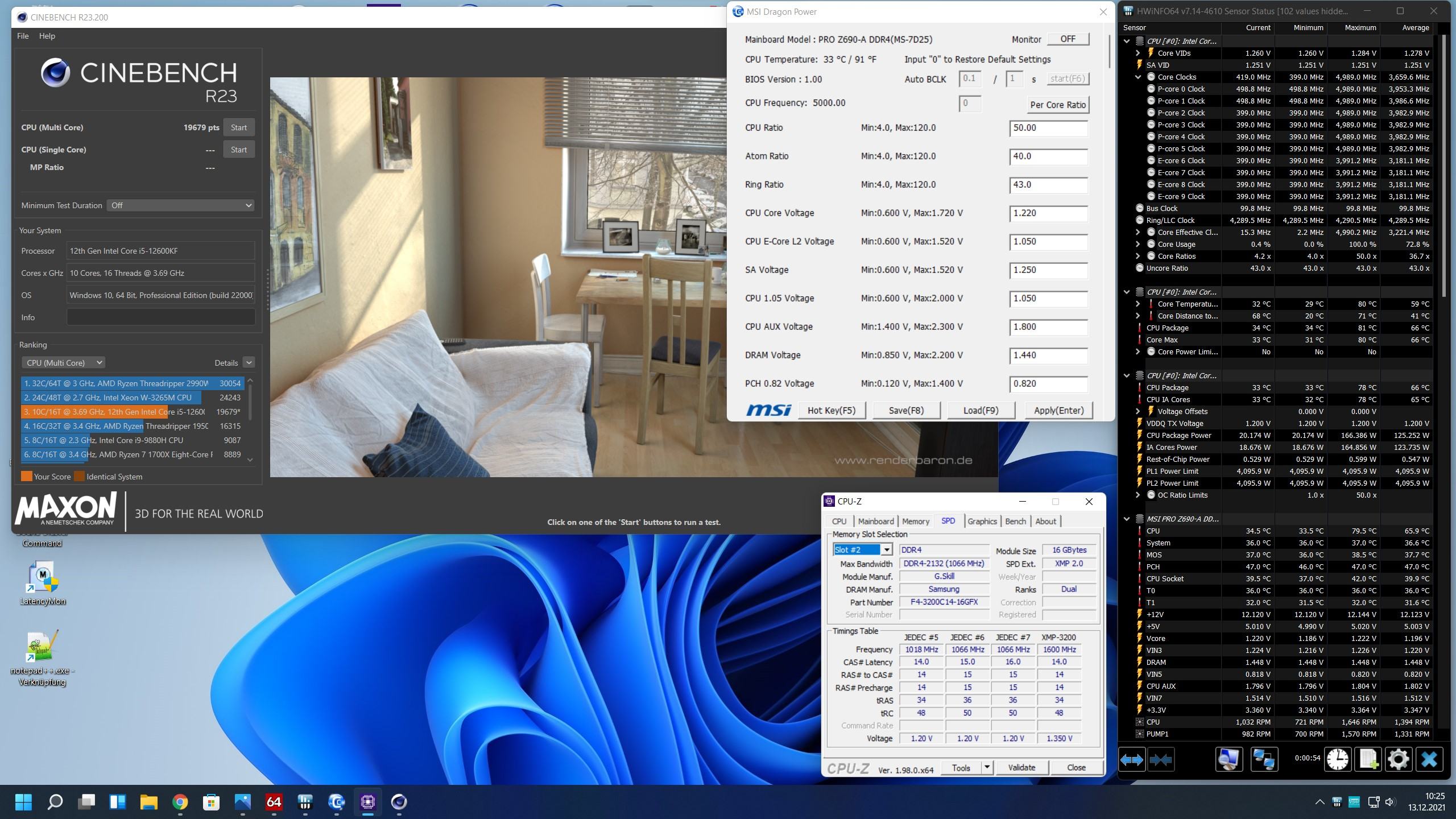Switch to About tab in CPU-Z
The width and height of the screenshot is (1456, 819).
click(x=1045, y=521)
